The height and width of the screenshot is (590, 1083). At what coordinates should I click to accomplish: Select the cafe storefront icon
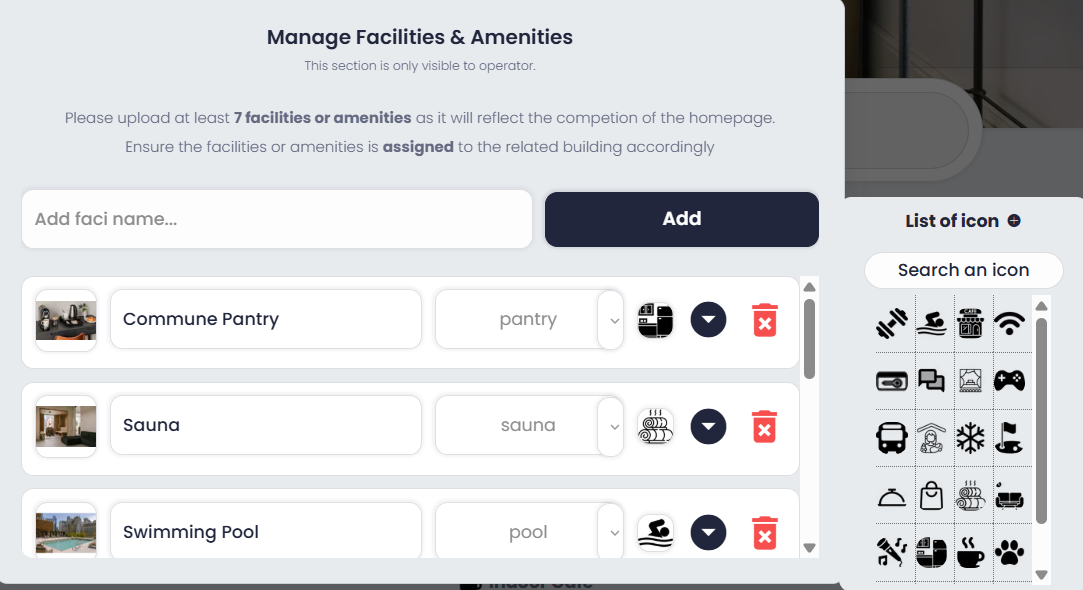tap(970, 322)
